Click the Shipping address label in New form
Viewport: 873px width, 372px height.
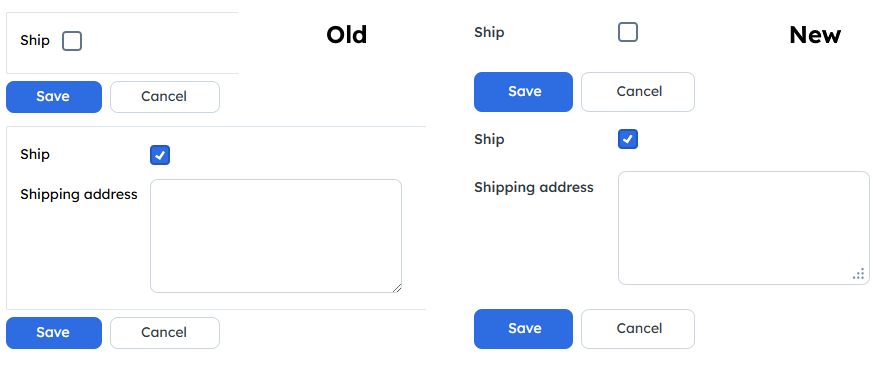pos(534,188)
